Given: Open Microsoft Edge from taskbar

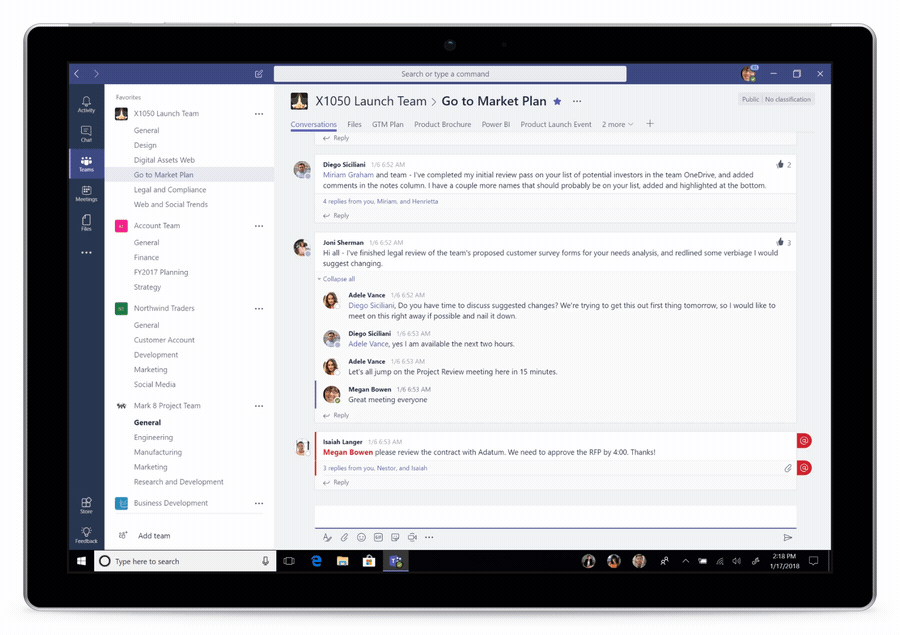Looking at the screenshot, I should (x=316, y=561).
